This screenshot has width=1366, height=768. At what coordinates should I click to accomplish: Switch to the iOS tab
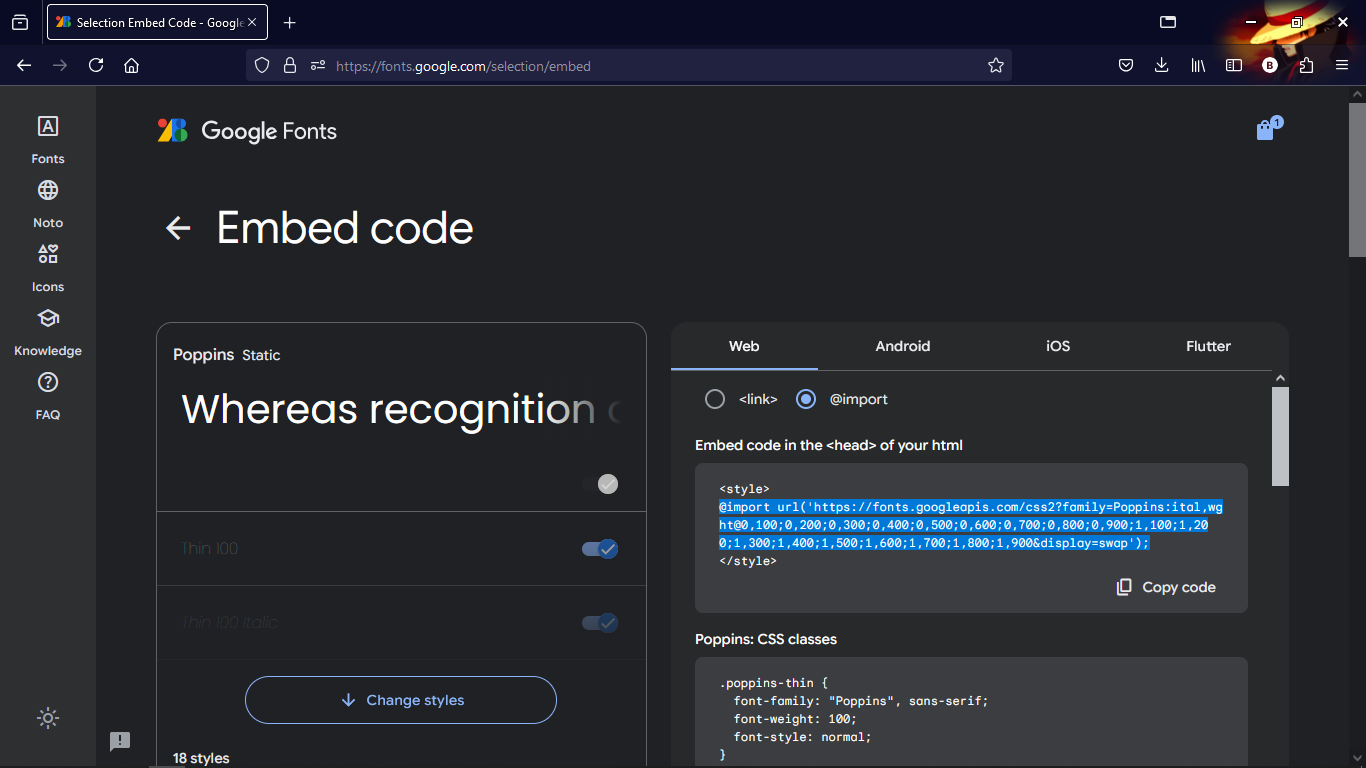(1058, 346)
